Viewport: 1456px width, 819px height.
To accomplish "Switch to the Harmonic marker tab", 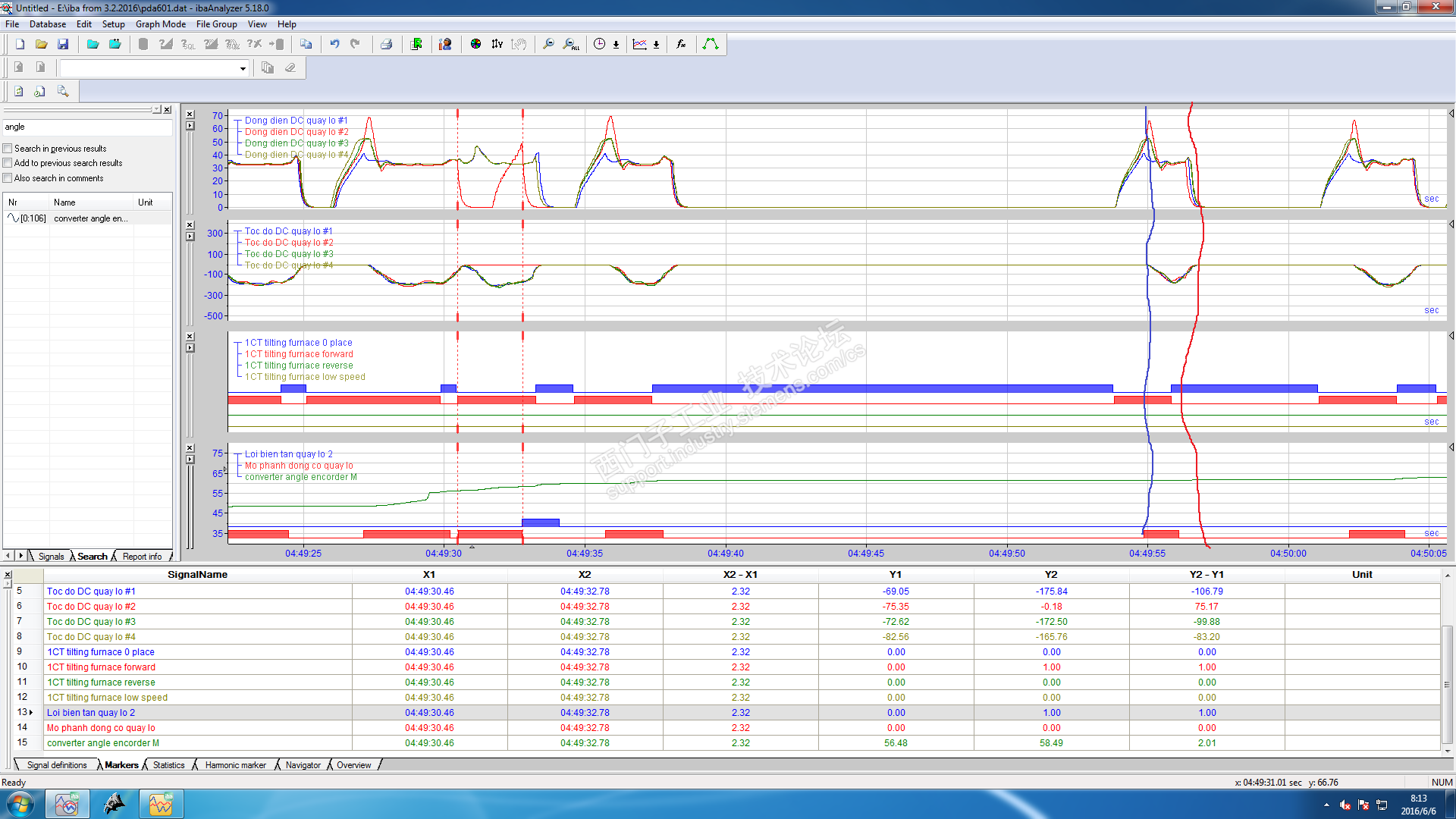I will pyautogui.click(x=235, y=765).
